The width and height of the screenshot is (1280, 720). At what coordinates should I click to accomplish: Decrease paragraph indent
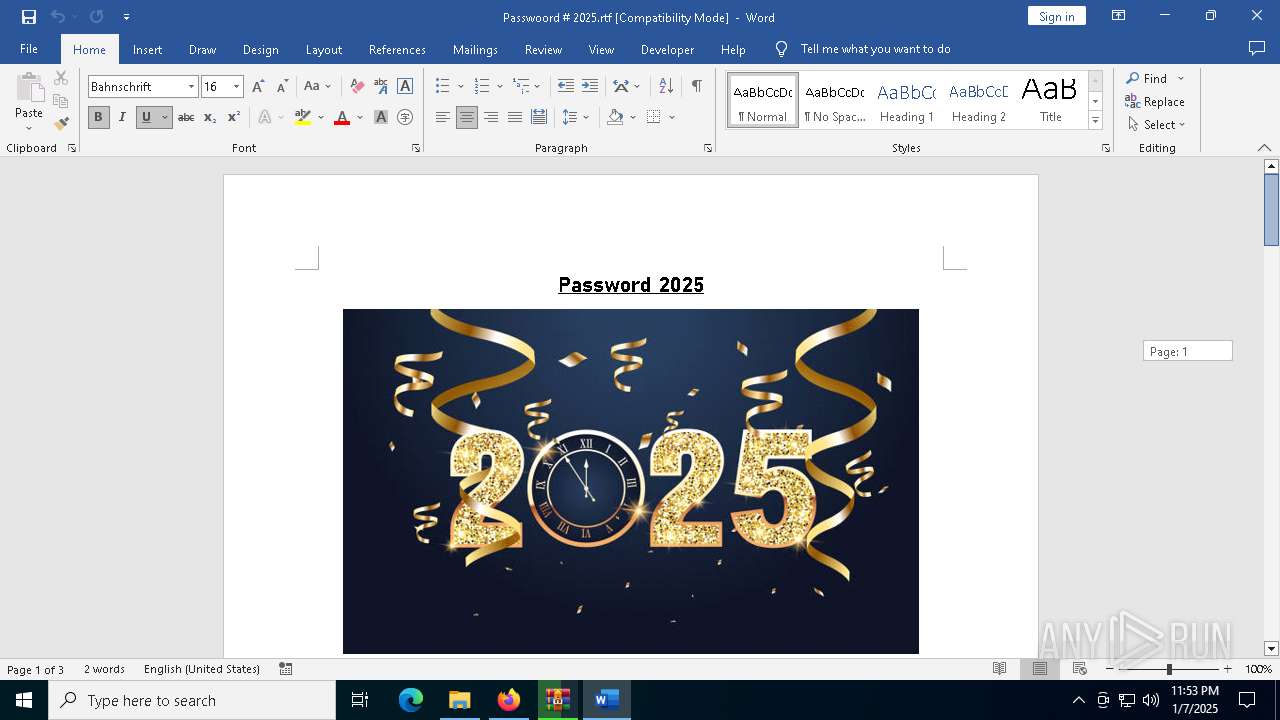tap(566, 86)
